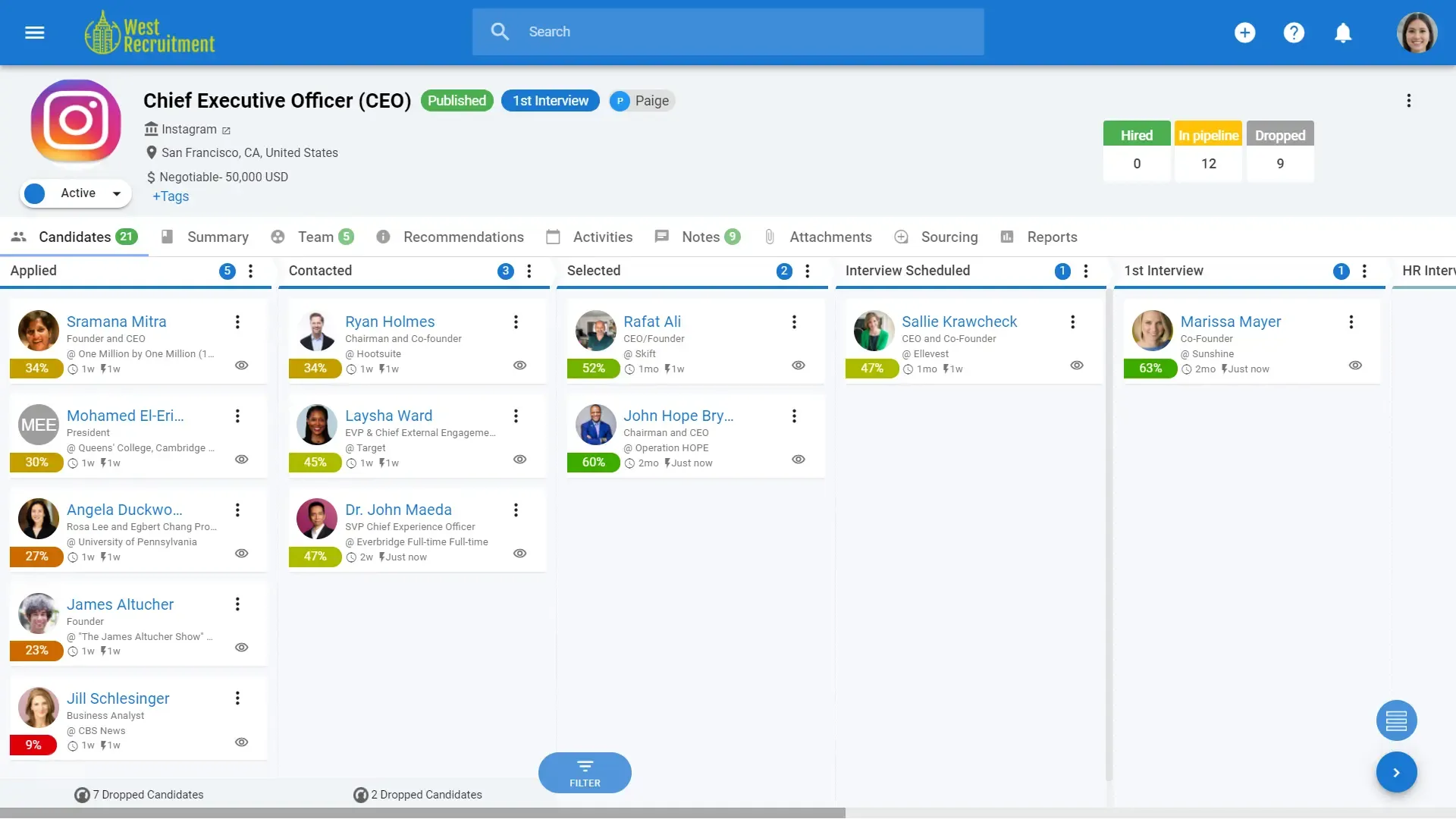The width and height of the screenshot is (1456, 819).
Task: Toggle watch eye icon on Rafat Ali
Action: click(798, 366)
